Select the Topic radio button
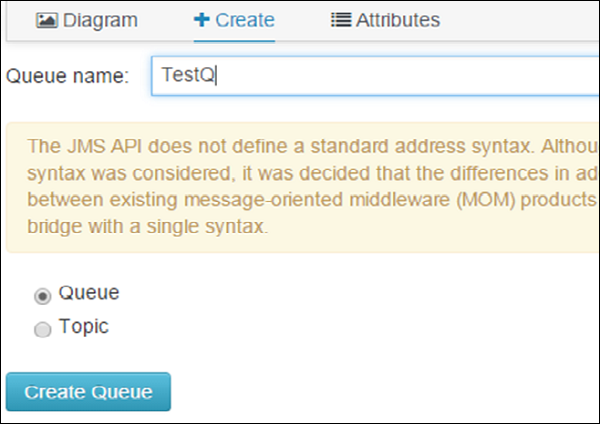The height and width of the screenshot is (424, 600). coord(43,329)
